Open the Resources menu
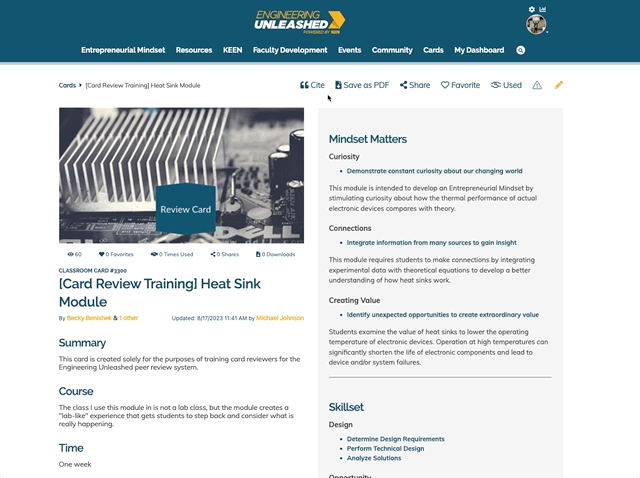The width and height of the screenshot is (640, 478). tap(194, 50)
